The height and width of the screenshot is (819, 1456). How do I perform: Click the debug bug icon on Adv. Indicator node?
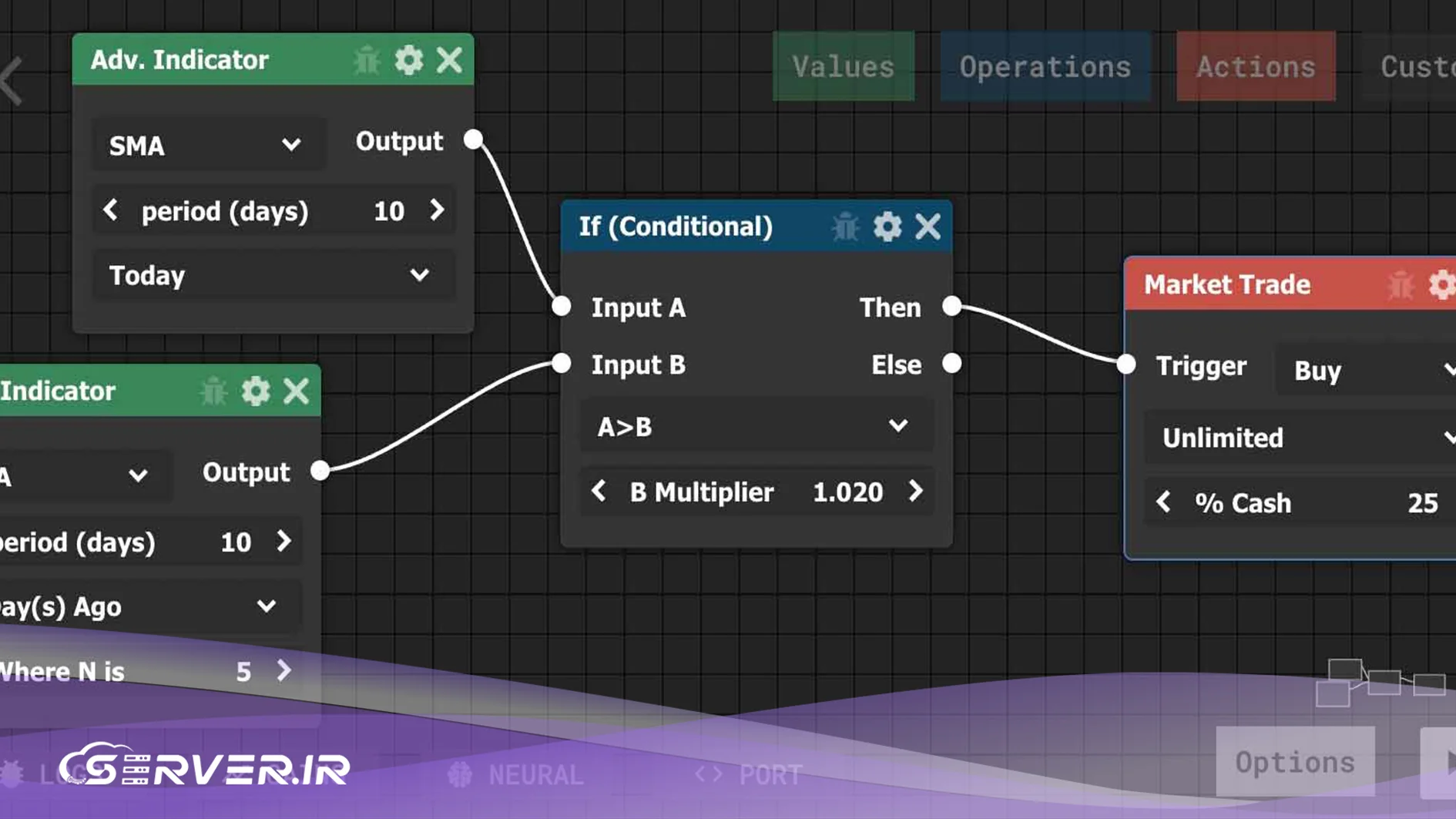(367, 60)
